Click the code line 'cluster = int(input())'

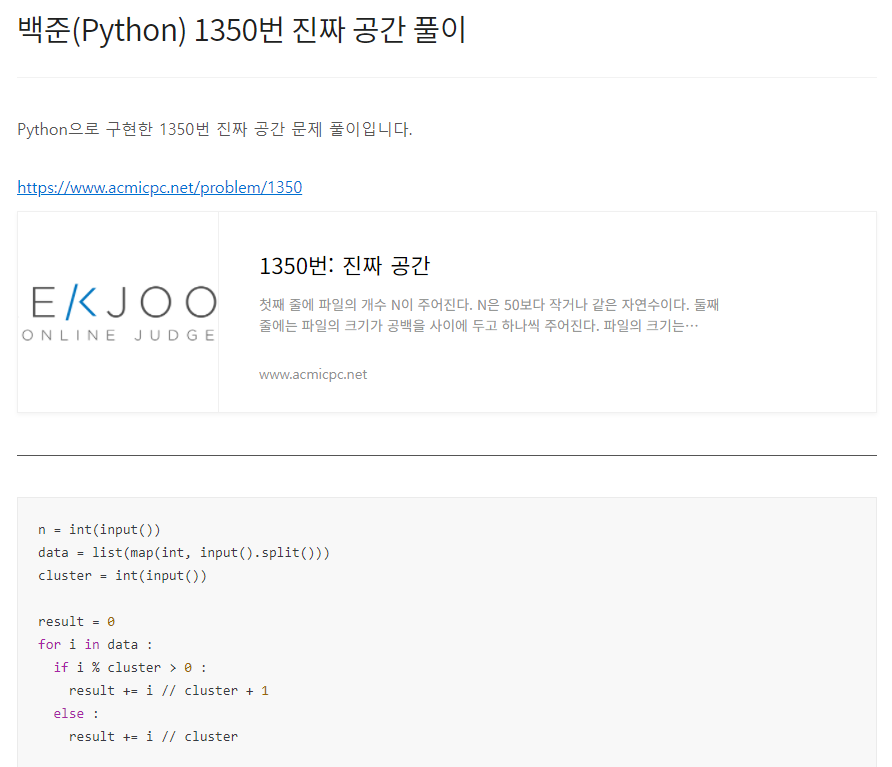coord(122,576)
